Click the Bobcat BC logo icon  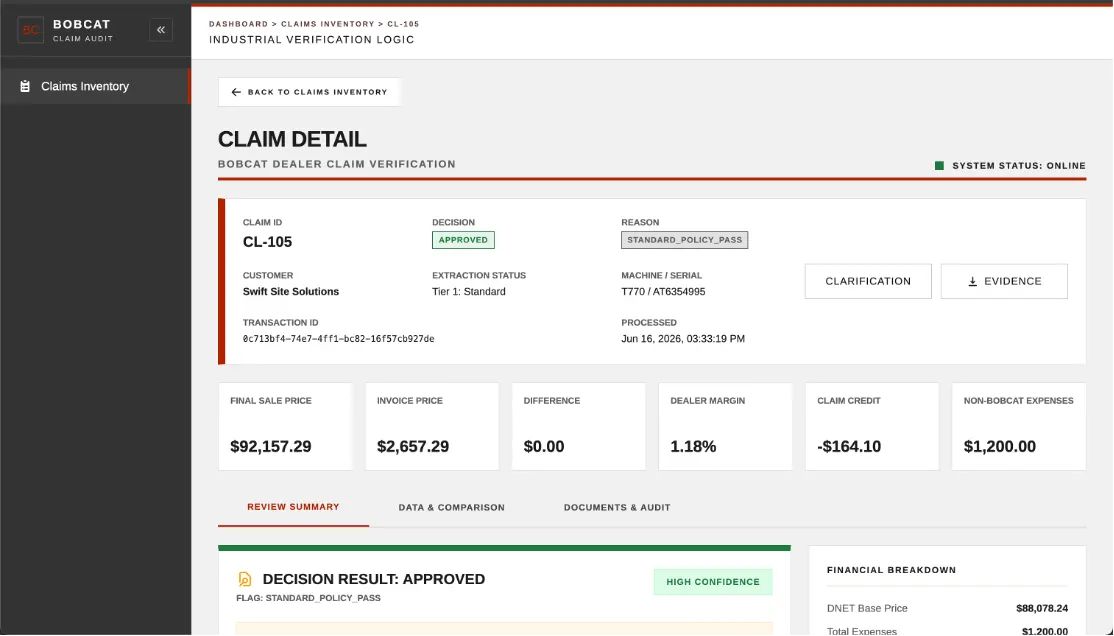[31, 30]
